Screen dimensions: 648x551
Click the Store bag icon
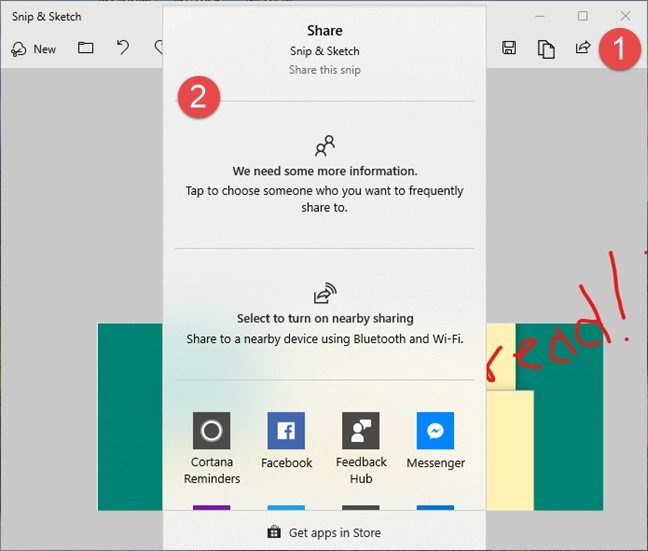pos(274,532)
